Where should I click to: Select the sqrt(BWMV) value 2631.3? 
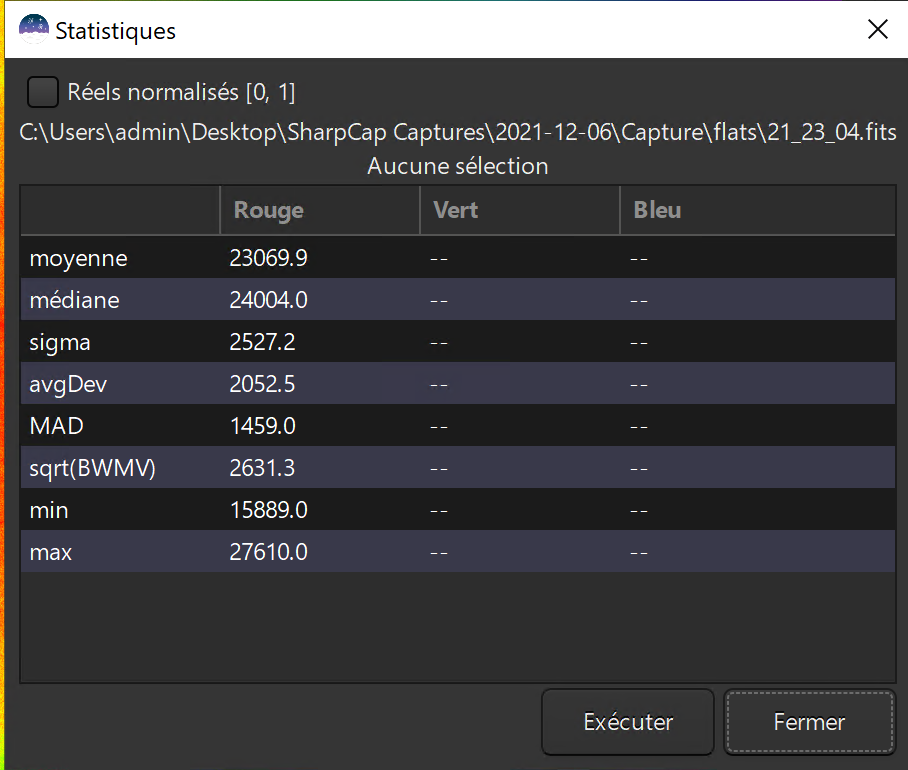point(262,468)
